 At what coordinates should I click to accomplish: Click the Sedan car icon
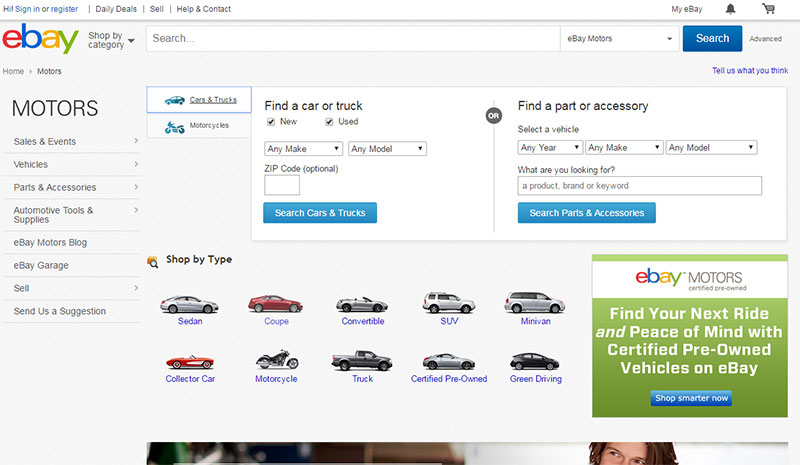pyautogui.click(x=189, y=304)
